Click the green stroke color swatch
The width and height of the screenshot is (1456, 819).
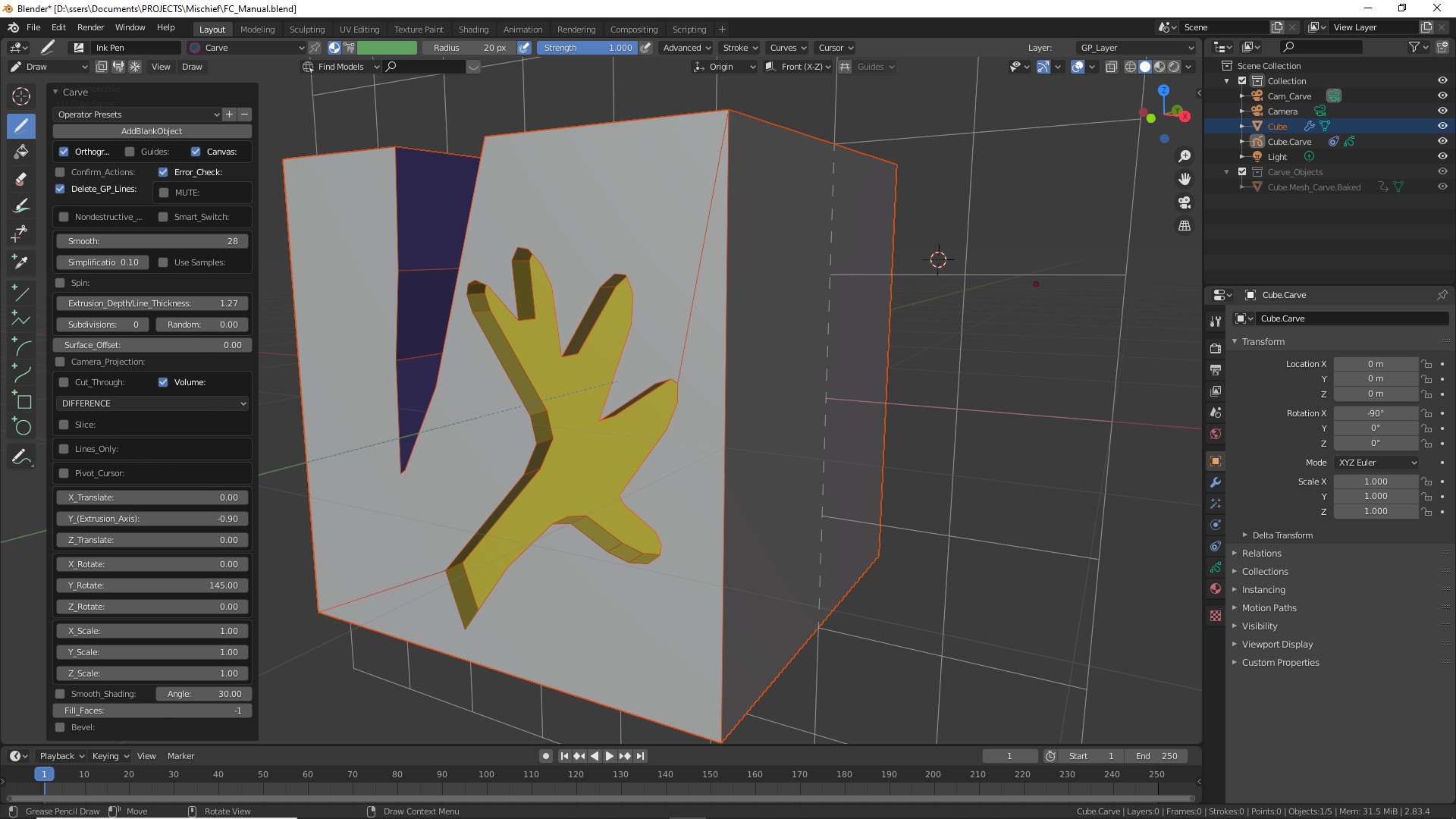(x=387, y=48)
